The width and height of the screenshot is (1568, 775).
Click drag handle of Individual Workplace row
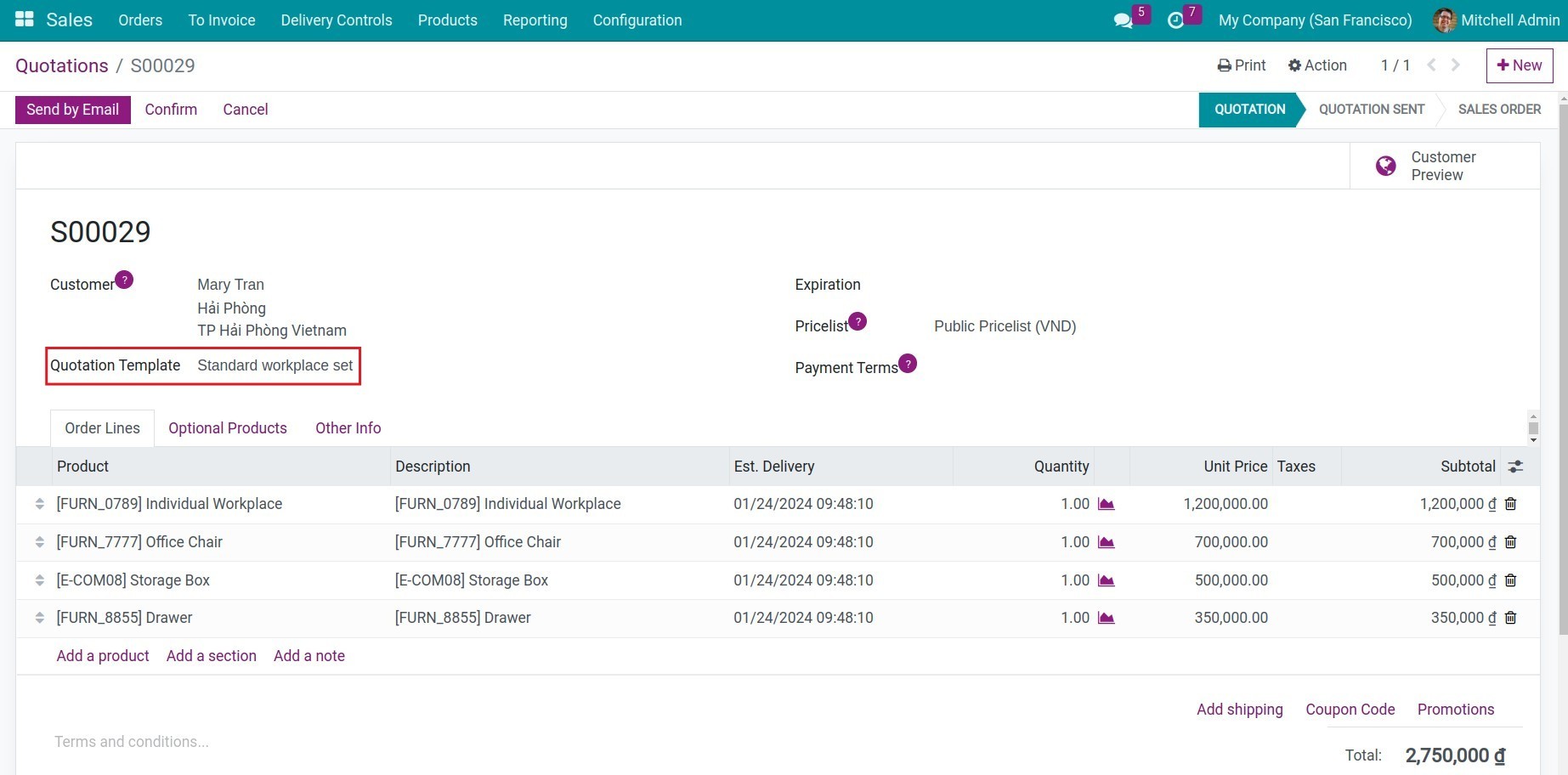pyautogui.click(x=39, y=504)
